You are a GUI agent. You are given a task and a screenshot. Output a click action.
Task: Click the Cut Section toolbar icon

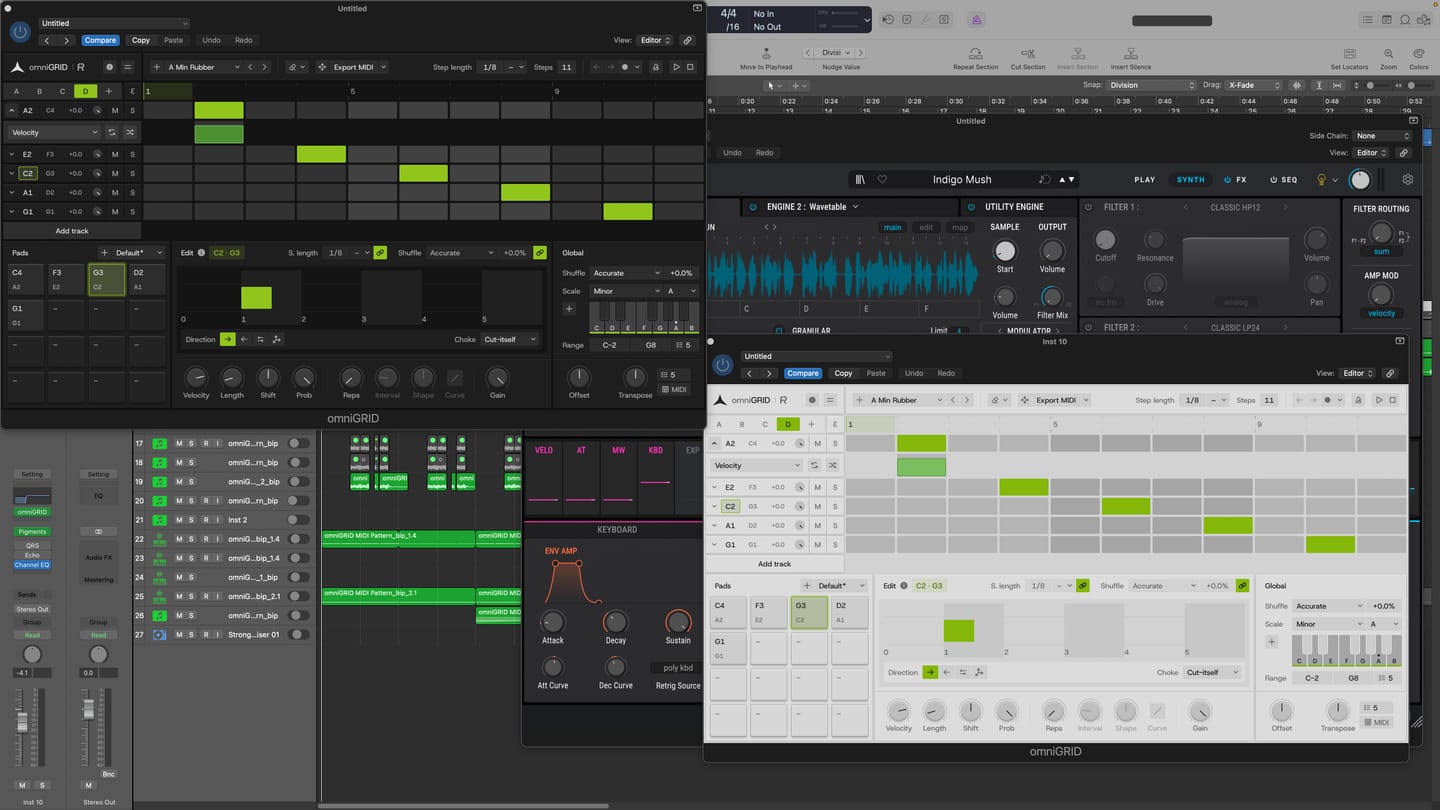click(x=1027, y=54)
